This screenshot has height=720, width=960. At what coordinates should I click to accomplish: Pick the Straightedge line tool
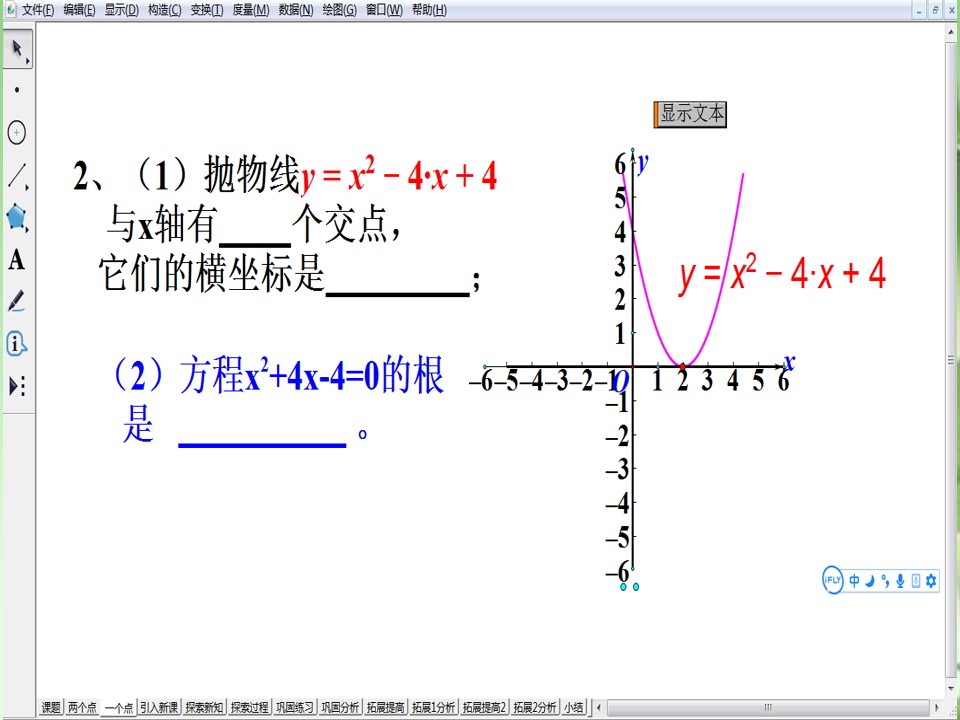17,176
